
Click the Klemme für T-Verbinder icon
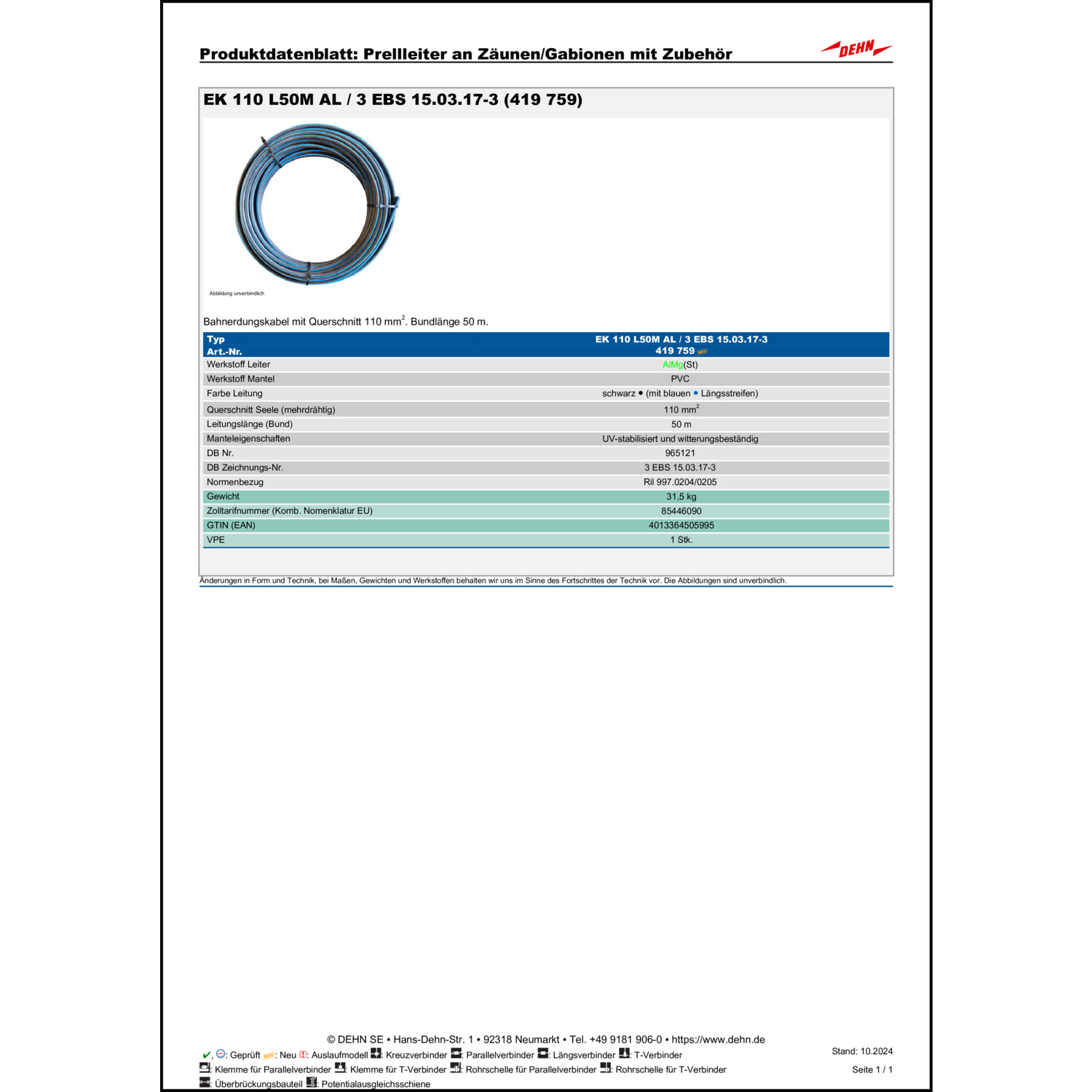point(340,1067)
